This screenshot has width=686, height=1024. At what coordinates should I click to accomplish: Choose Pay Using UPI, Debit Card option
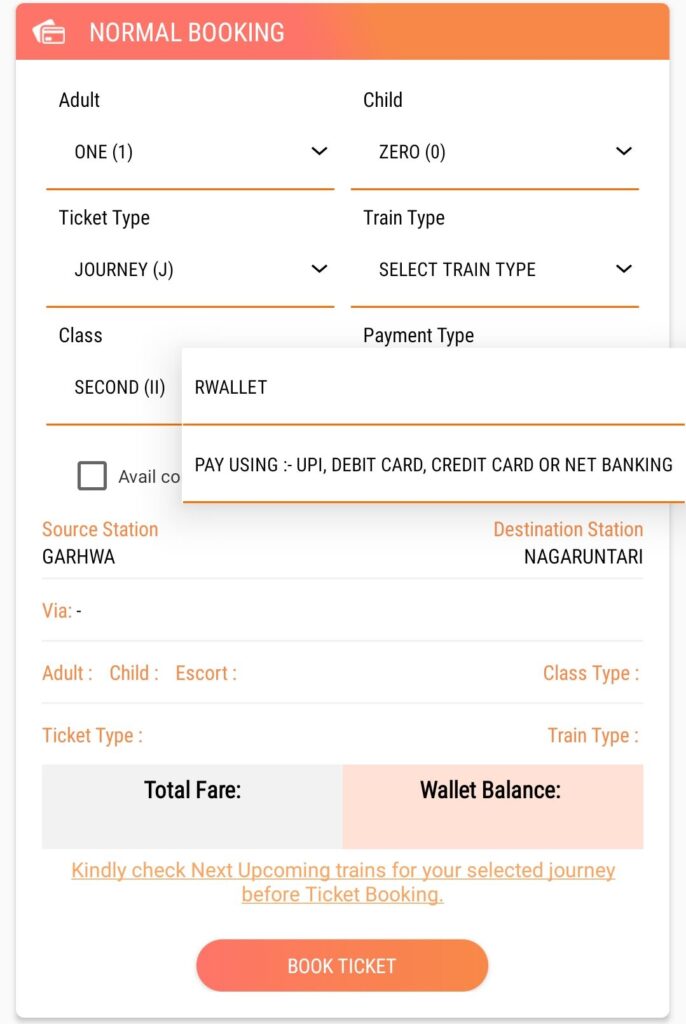434,464
